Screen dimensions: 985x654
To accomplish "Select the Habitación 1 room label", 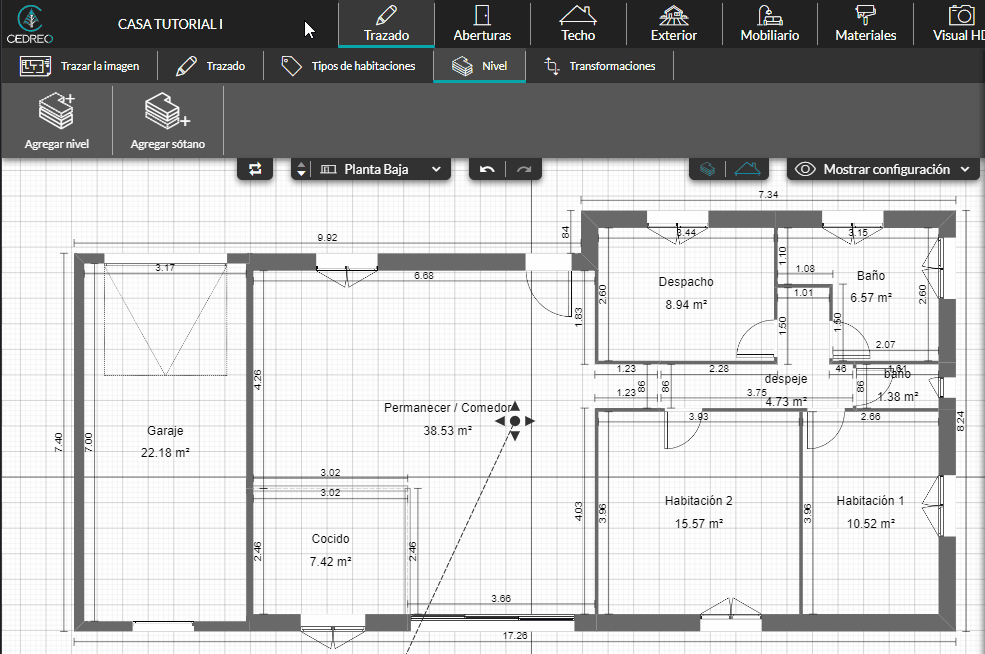I will [870, 501].
